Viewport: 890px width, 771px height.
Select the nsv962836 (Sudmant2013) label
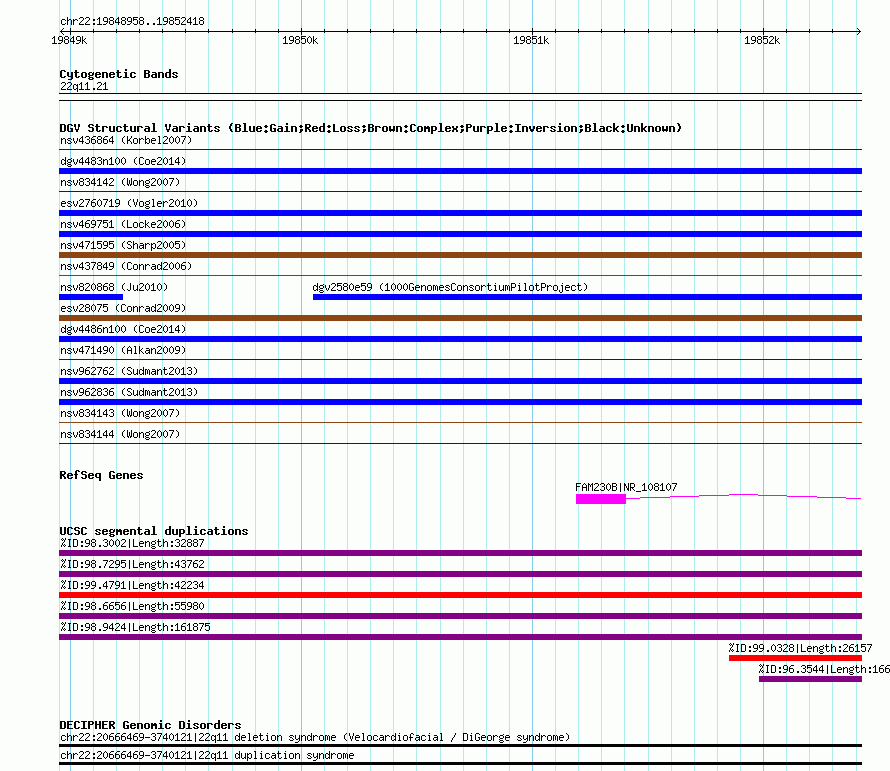(x=129, y=392)
